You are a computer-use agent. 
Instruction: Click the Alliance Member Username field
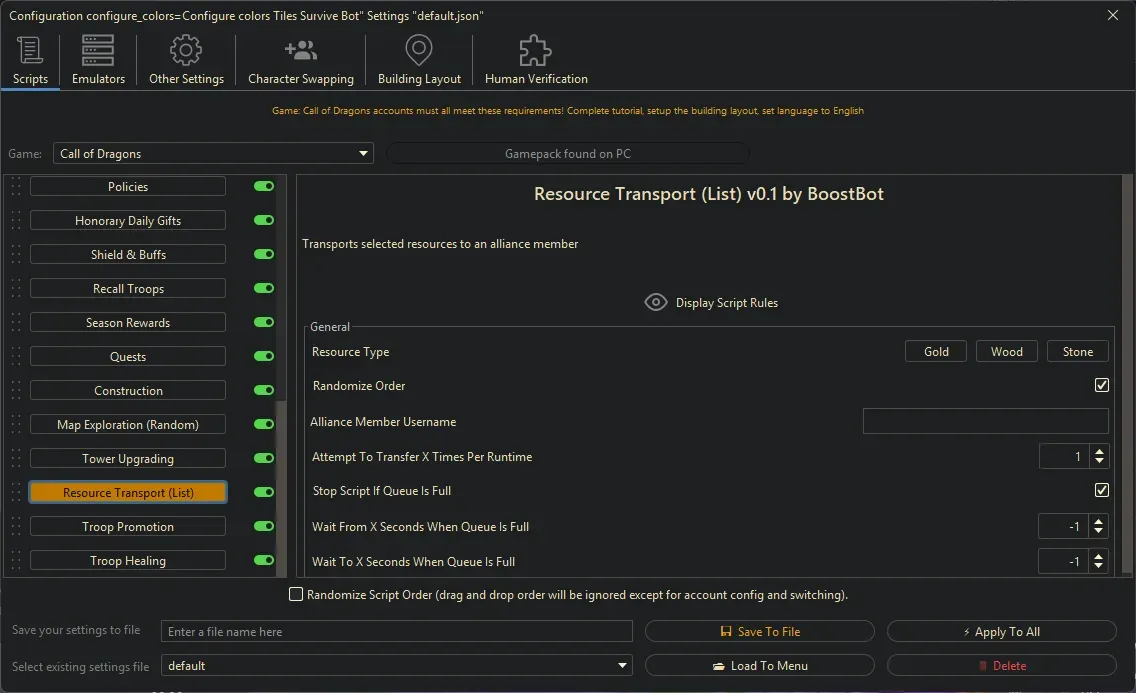[985, 420]
